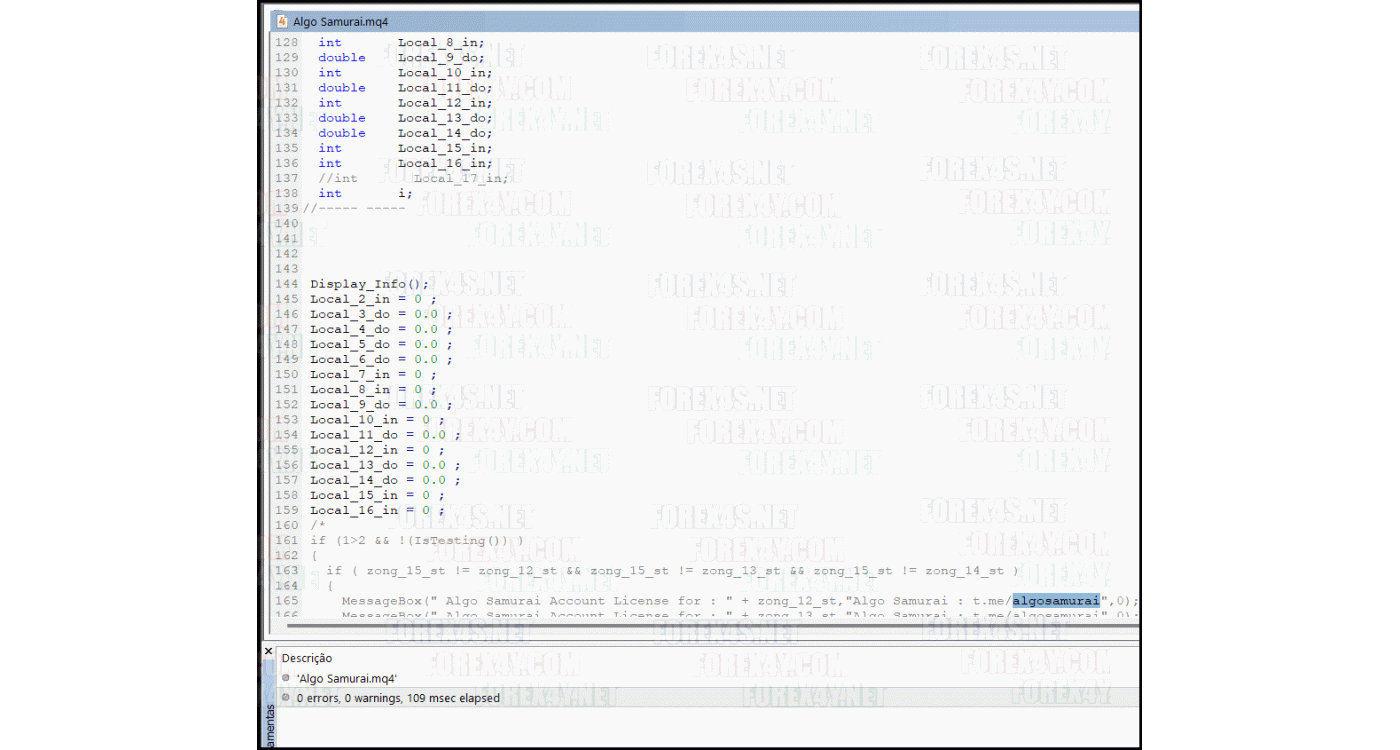Click the bullet icon beside 'Algo Samurai.mq4' log entry
The image size is (1400, 750).
286,678
